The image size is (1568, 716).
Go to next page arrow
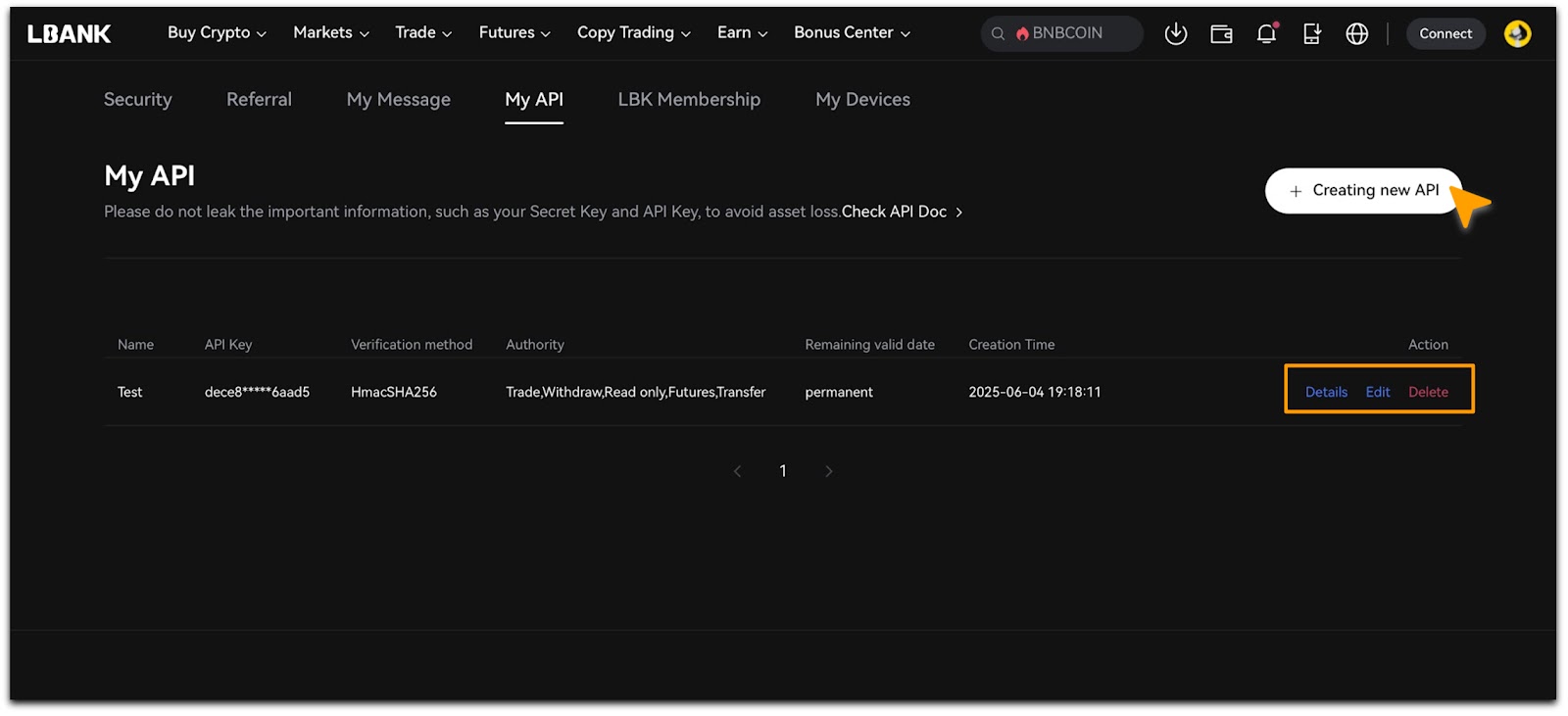(829, 471)
